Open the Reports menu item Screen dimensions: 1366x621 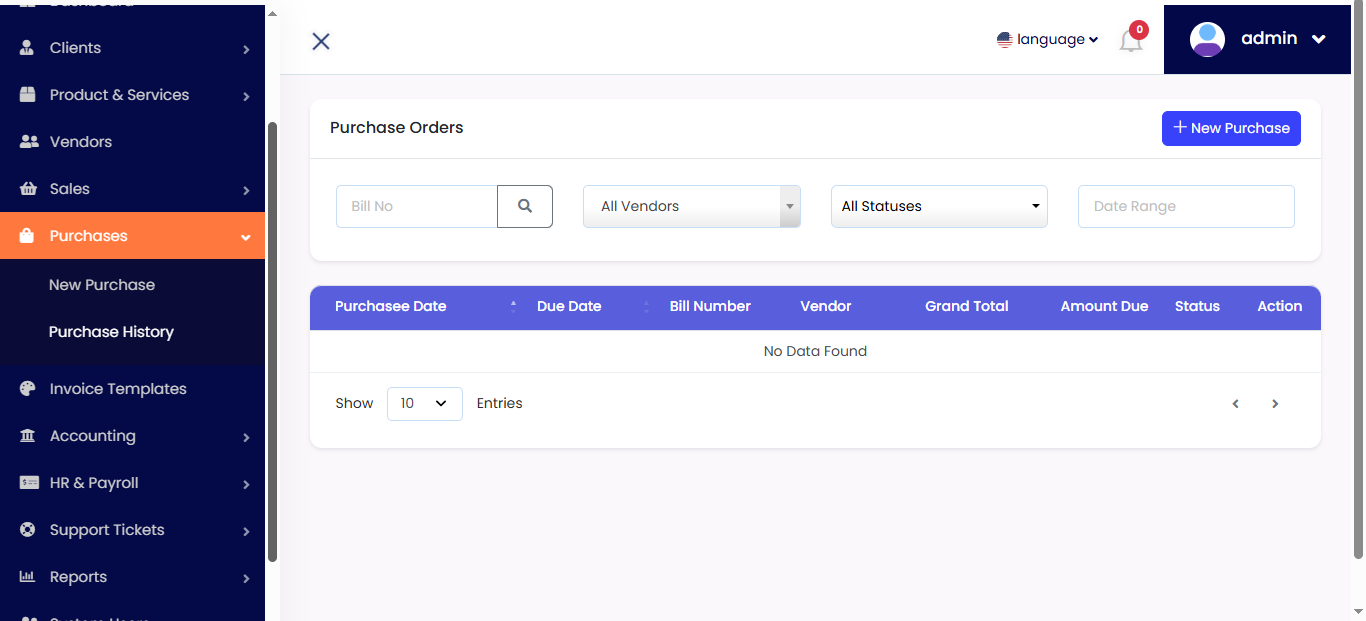[132, 577]
